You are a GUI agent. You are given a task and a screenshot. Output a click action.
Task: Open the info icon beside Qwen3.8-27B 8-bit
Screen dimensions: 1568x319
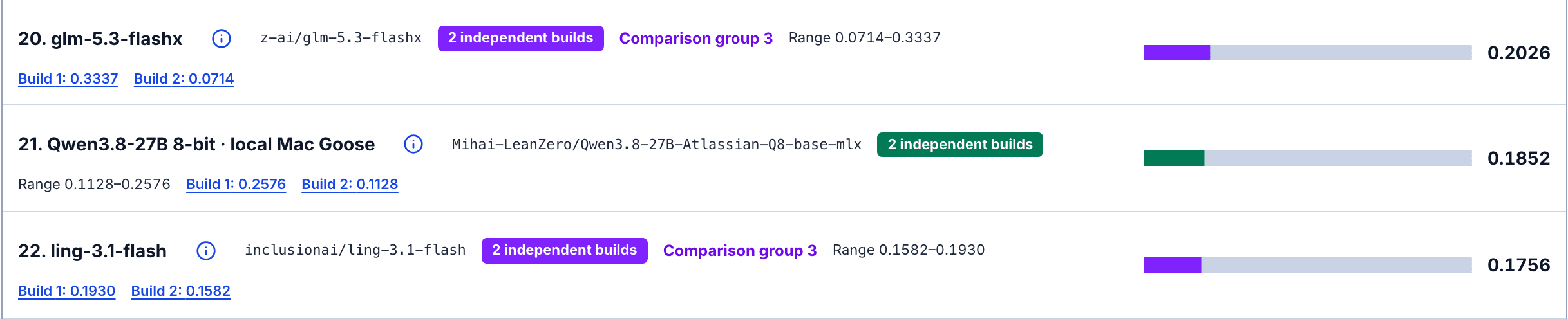(x=413, y=144)
